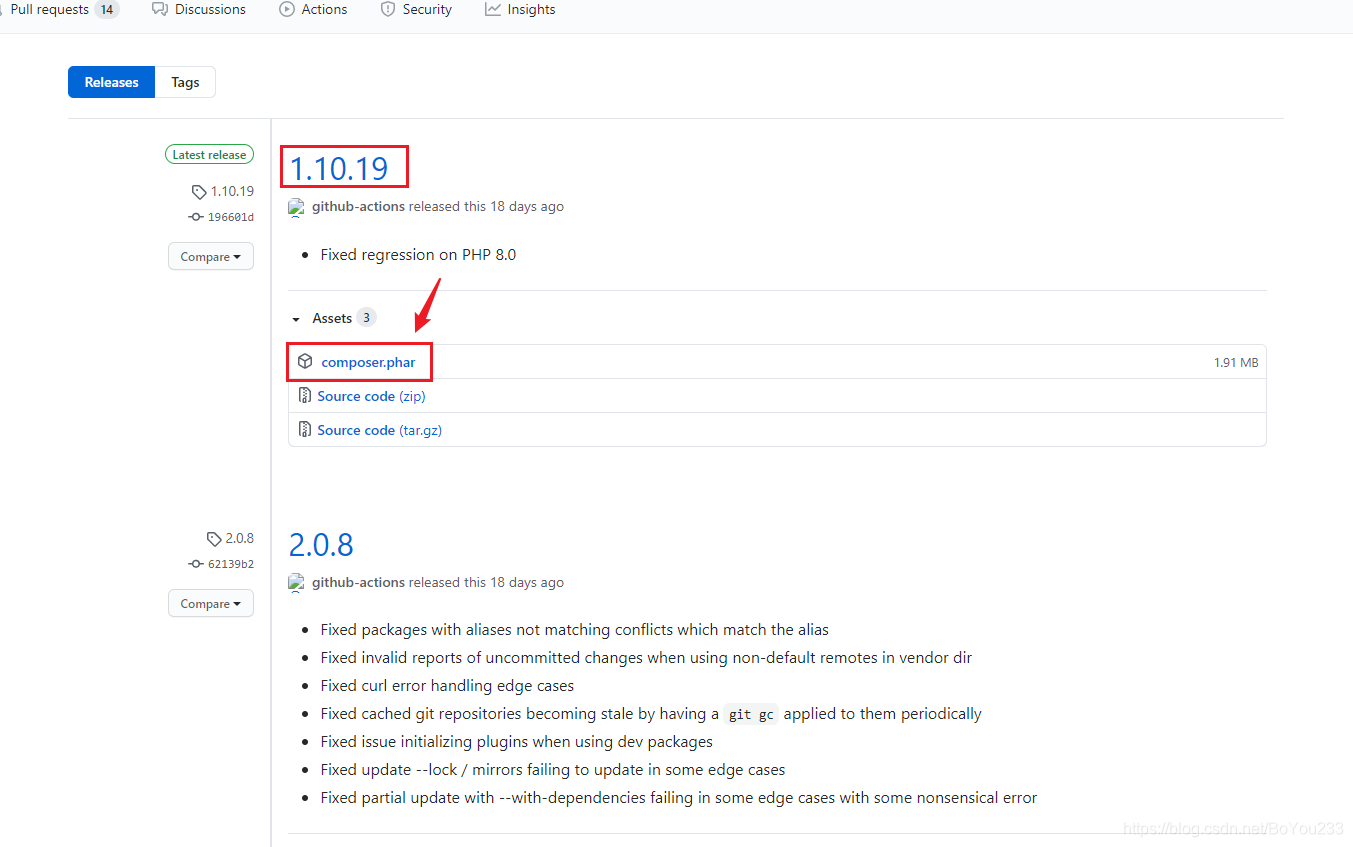
Task: Open commit 62139b2
Action: click(x=229, y=563)
